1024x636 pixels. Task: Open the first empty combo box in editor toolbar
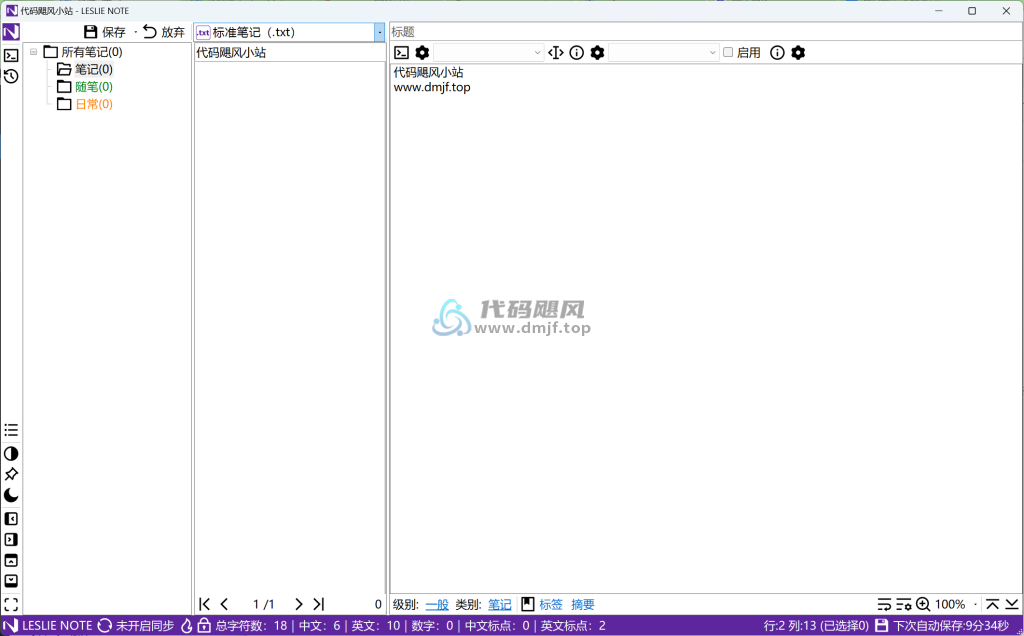pos(488,53)
